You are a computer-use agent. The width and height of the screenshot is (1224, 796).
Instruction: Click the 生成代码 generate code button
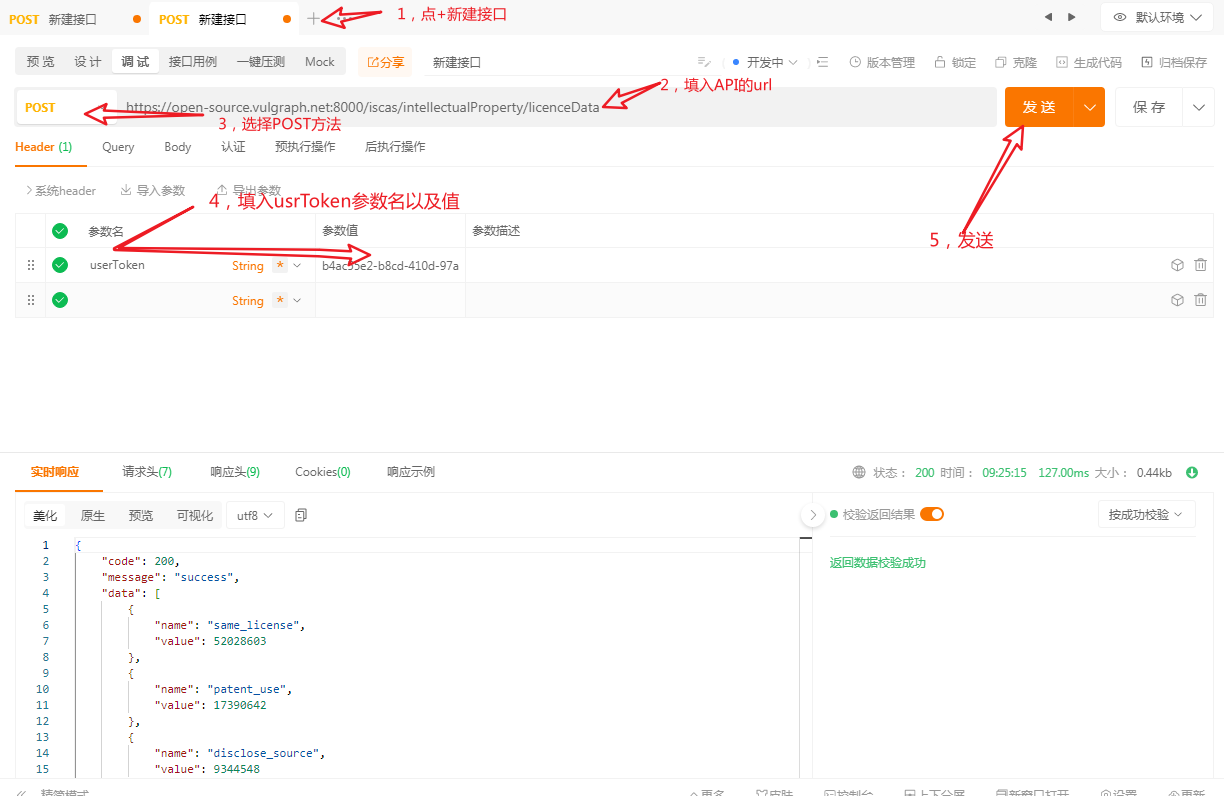coord(1089,62)
